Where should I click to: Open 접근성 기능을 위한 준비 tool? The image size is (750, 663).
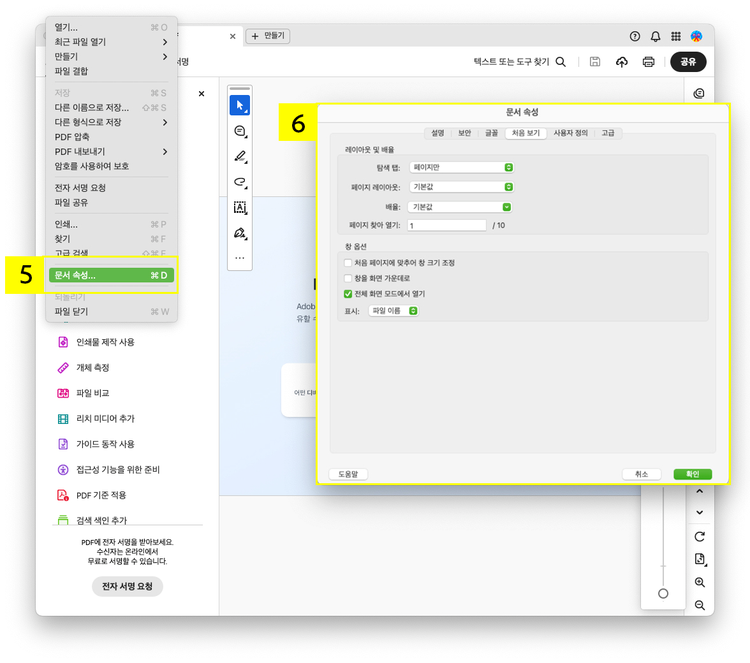pos(109,470)
